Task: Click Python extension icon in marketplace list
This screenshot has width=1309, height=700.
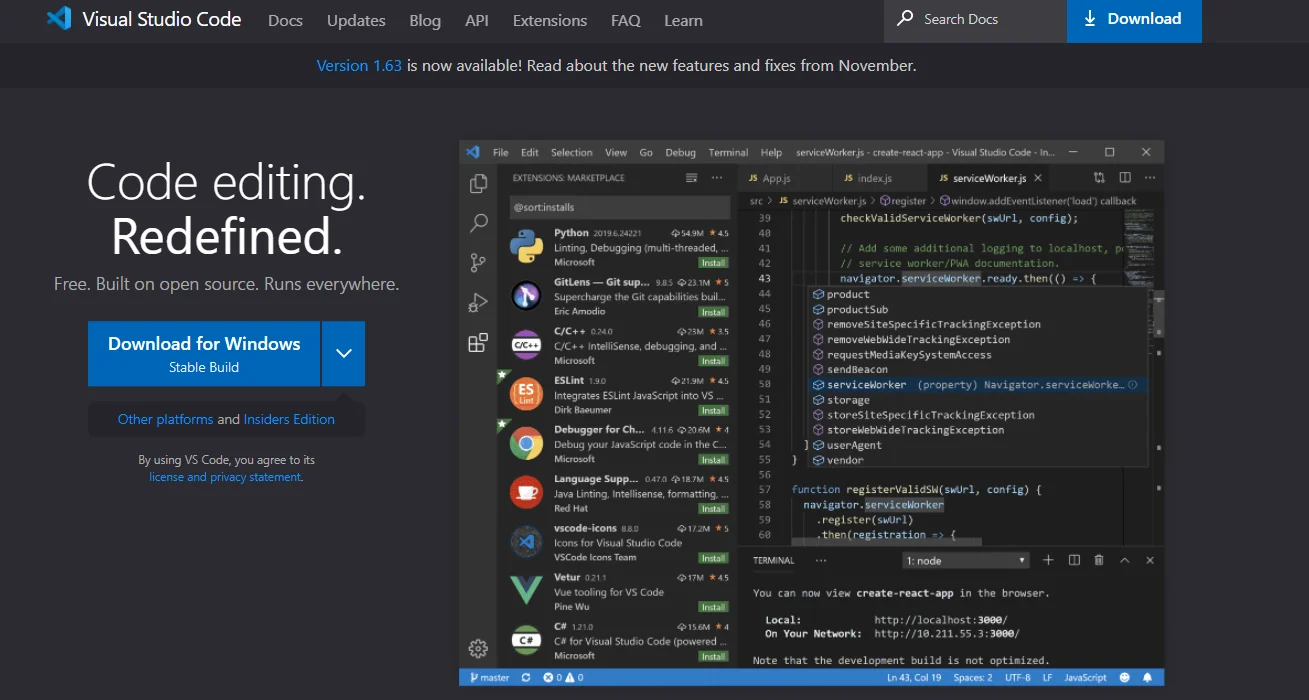Action: tap(526, 246)
